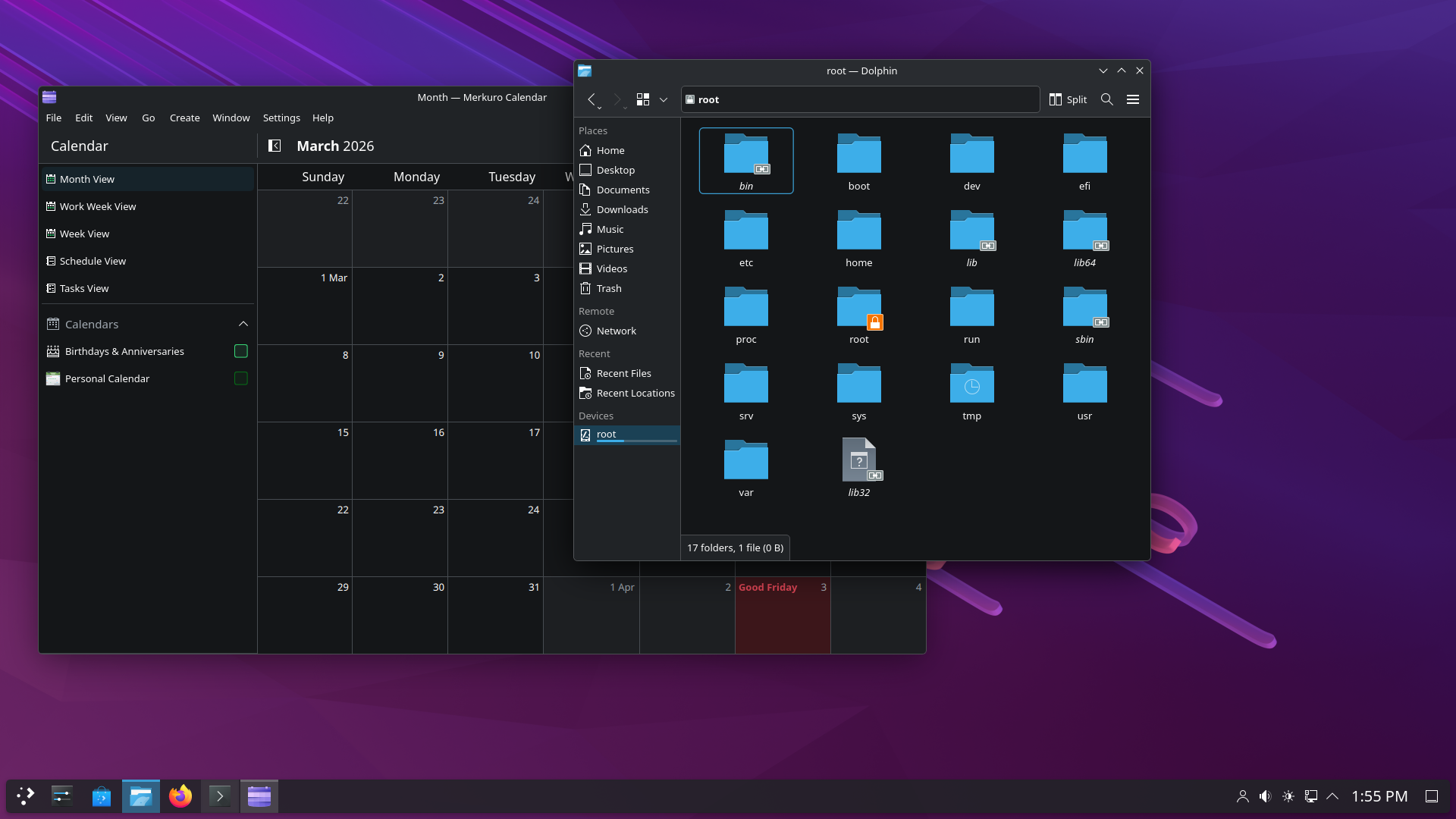Open Merkuro Settings menu
This screenshot has width=1456, height=819.
click(x=281, y=118)
